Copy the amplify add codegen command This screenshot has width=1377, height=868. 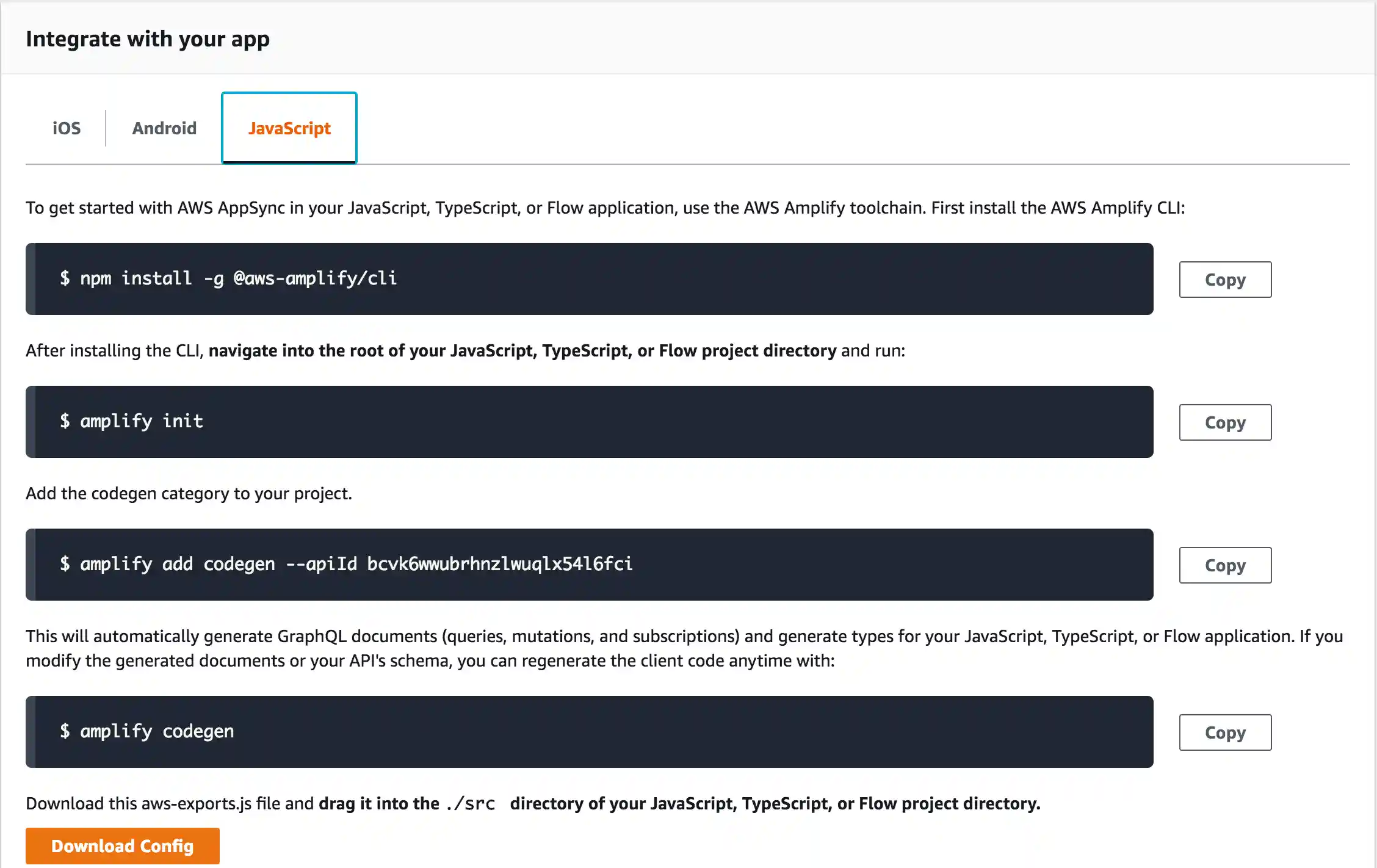(1224, 565)
